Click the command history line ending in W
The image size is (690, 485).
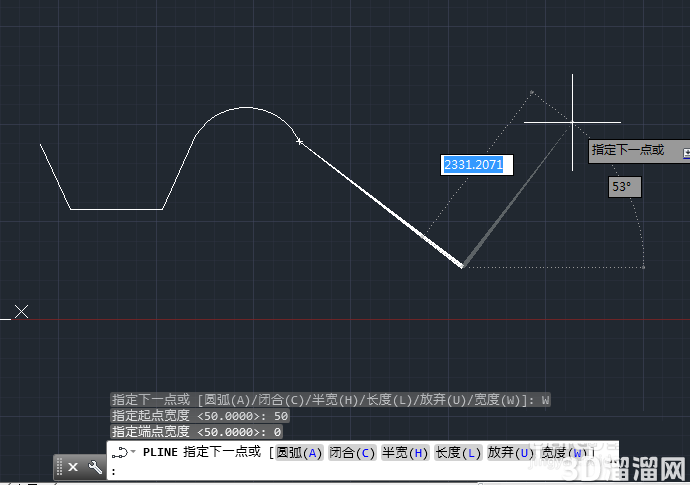(x=330, y=400)
